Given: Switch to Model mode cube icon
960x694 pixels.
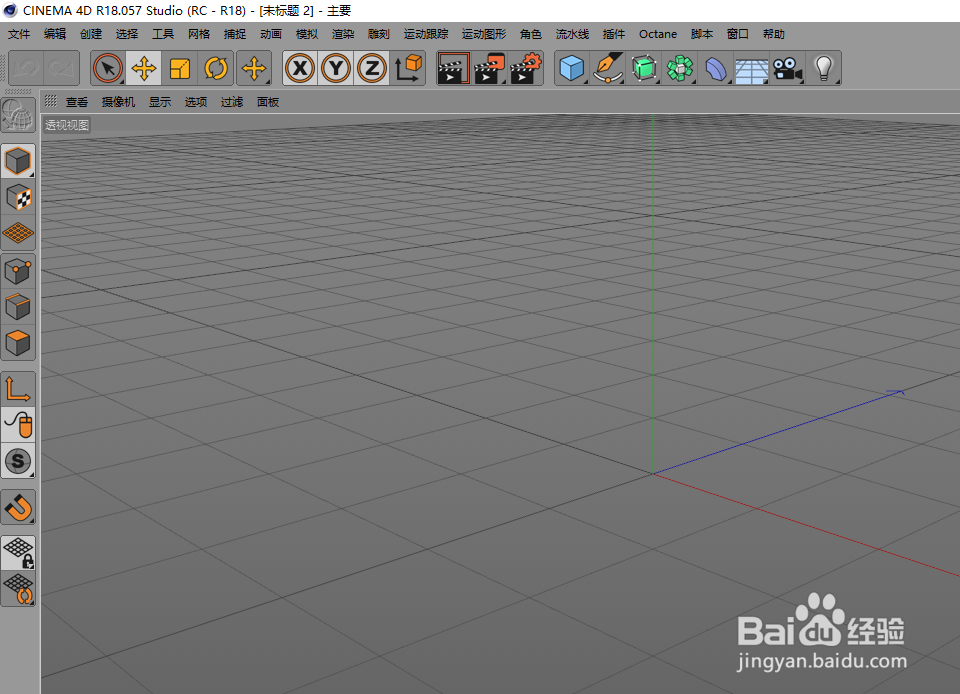Looking at the screenshot, I should tap(18, 161).
